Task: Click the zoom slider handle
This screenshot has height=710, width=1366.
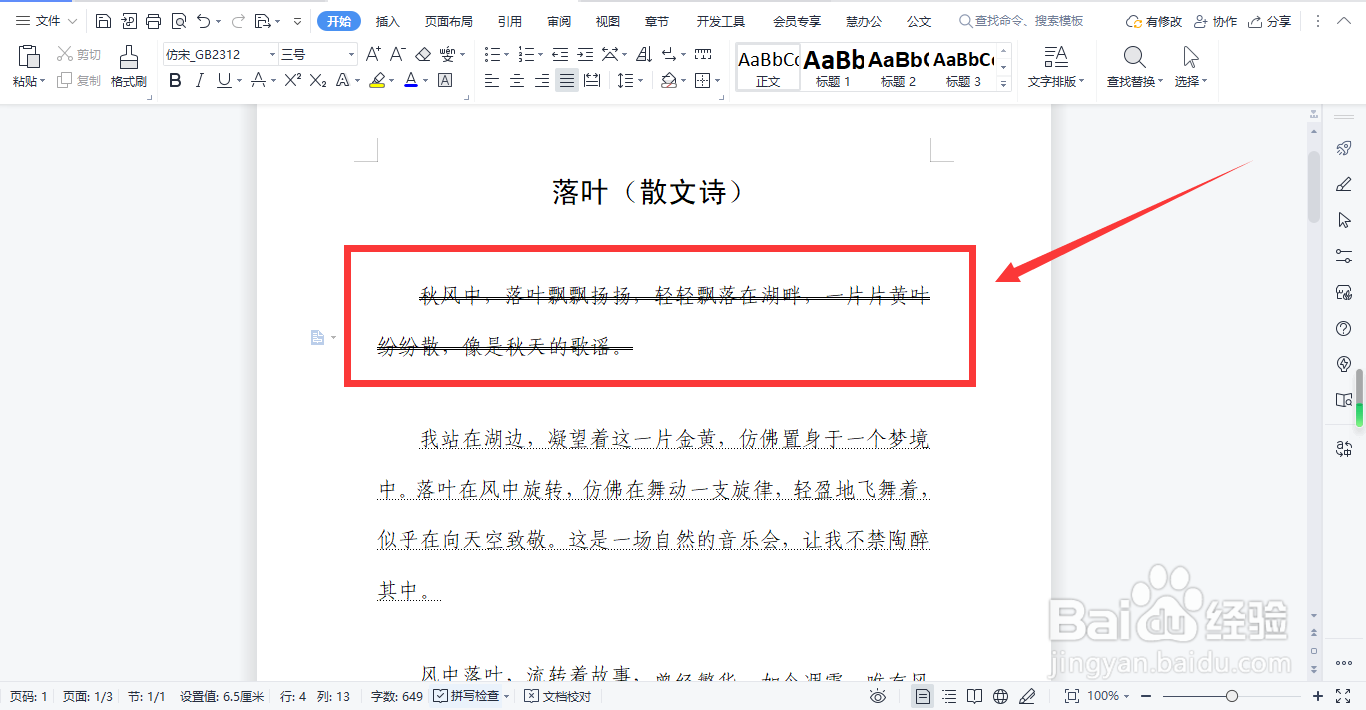Action: point(1232,696)
